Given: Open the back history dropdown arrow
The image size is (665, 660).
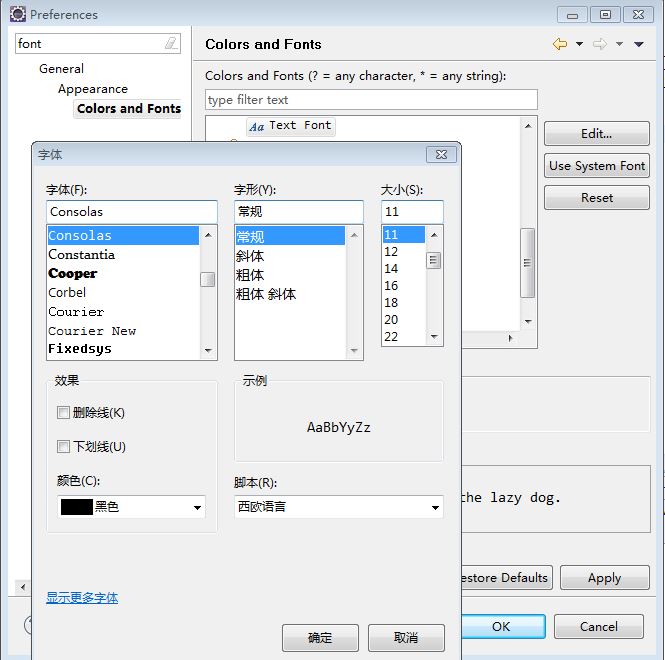Looking at the screenshot, I should coord(579,44).
